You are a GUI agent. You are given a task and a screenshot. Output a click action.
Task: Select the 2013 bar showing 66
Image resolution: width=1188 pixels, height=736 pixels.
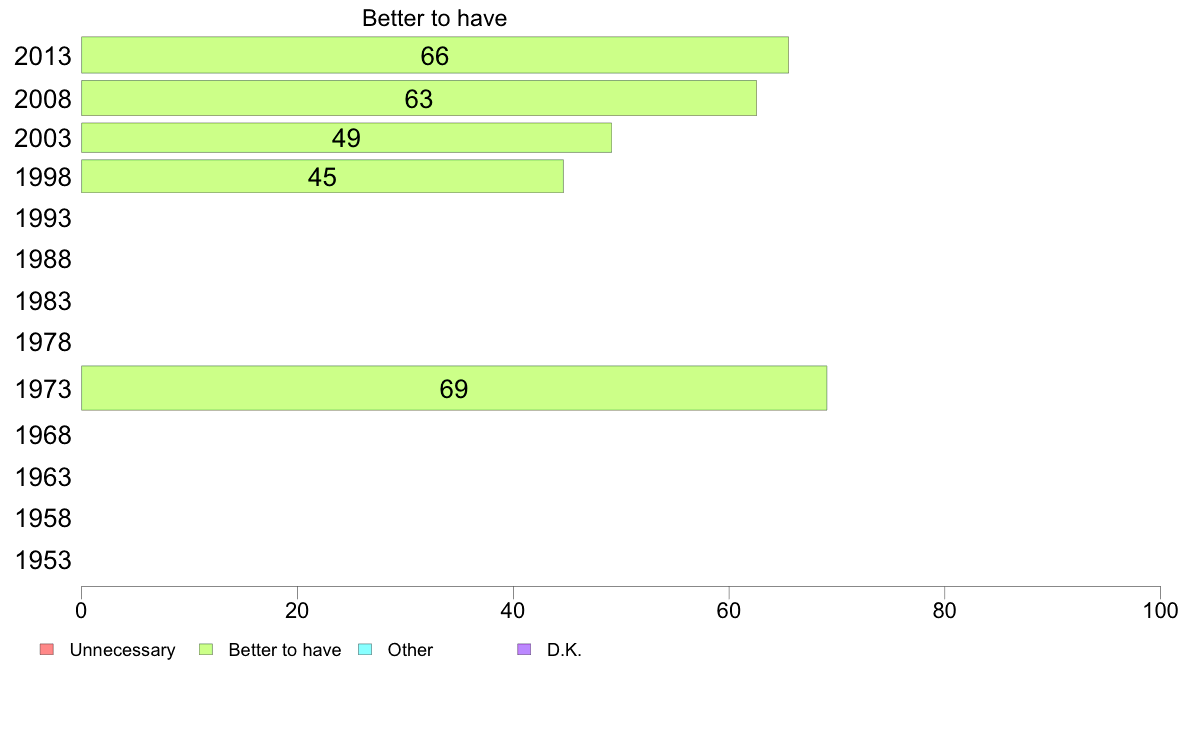click(435, 55)
